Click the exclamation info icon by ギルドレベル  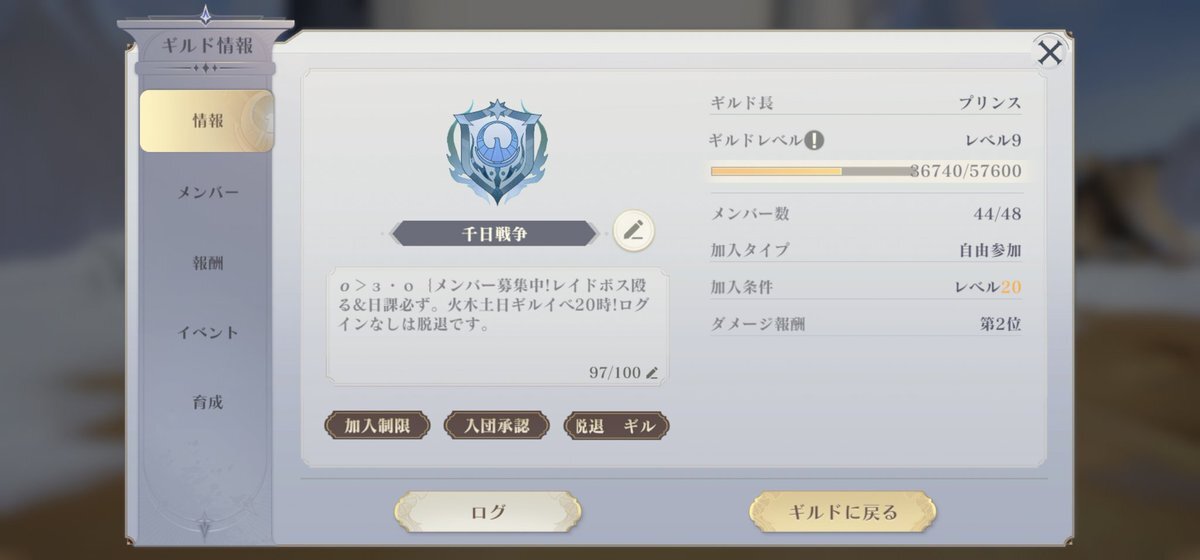pyautogui.click(x=814, y=140)
